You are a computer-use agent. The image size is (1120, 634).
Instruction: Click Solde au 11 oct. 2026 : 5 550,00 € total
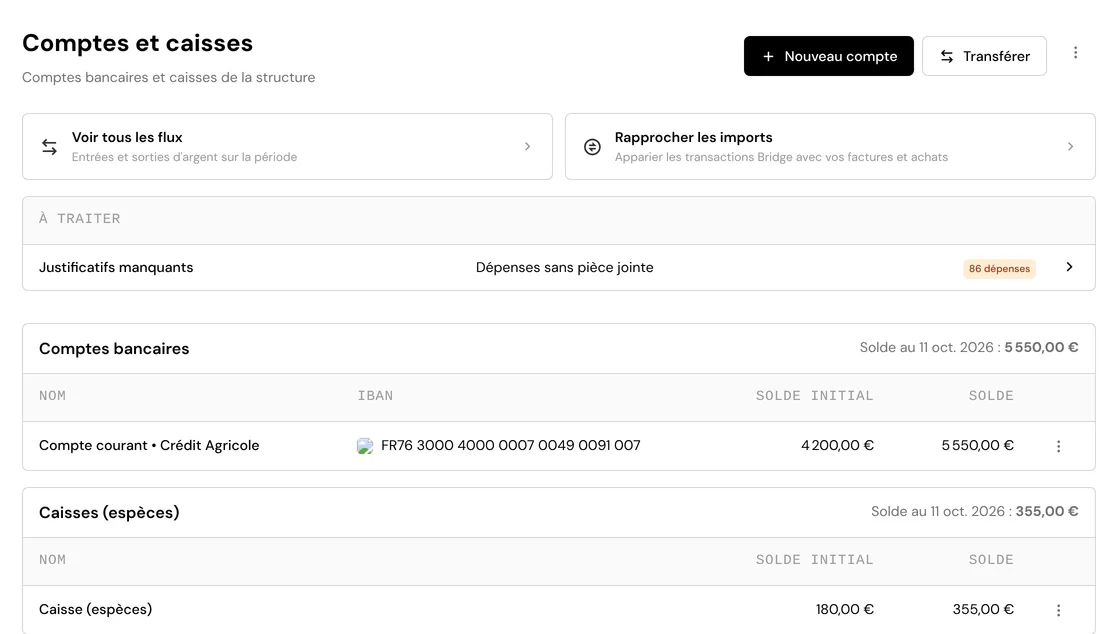coord(969,348)
